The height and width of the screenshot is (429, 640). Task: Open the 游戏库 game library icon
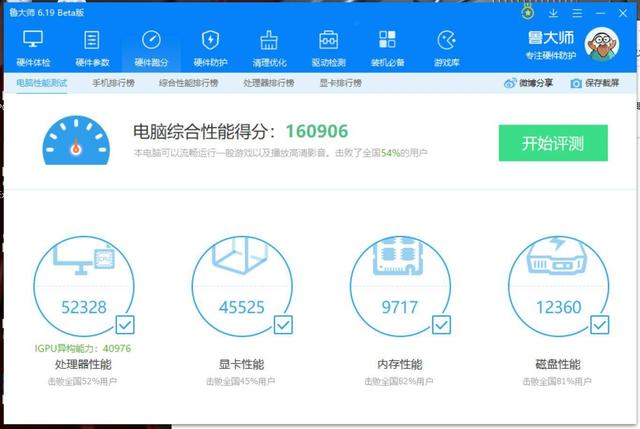[x=447, y=40]
